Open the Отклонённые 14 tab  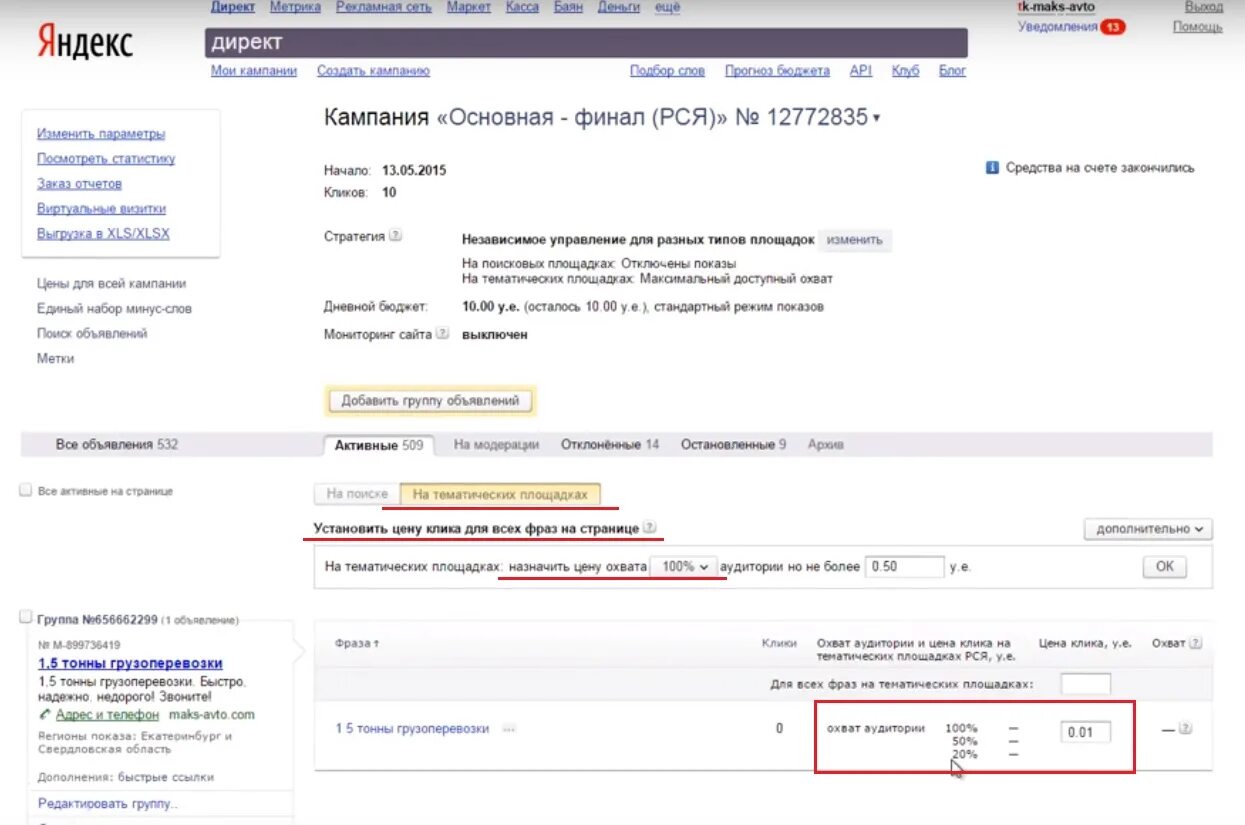[x=610, y=445]
